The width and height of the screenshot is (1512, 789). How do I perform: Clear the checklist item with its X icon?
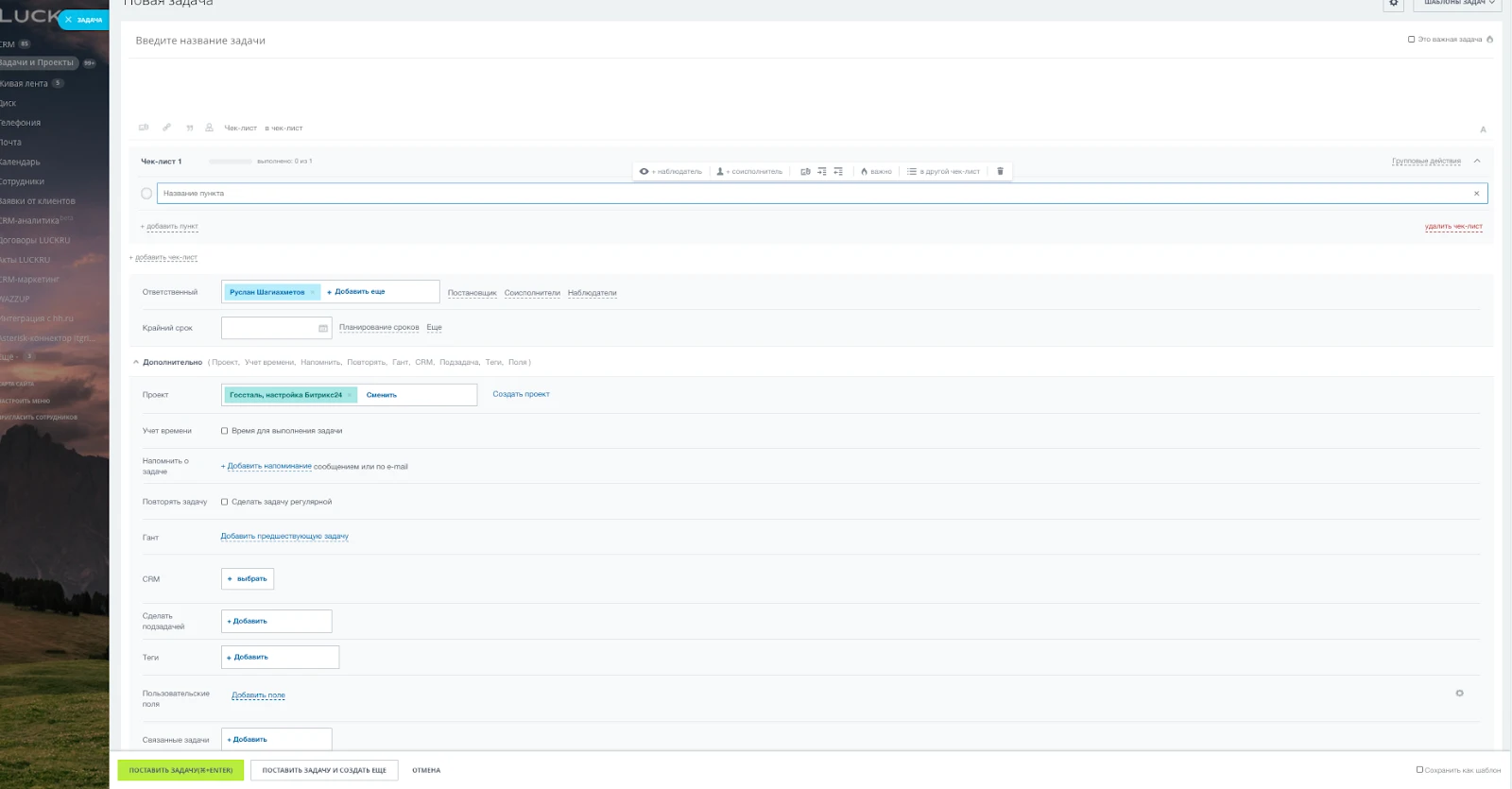[1476, 194]
